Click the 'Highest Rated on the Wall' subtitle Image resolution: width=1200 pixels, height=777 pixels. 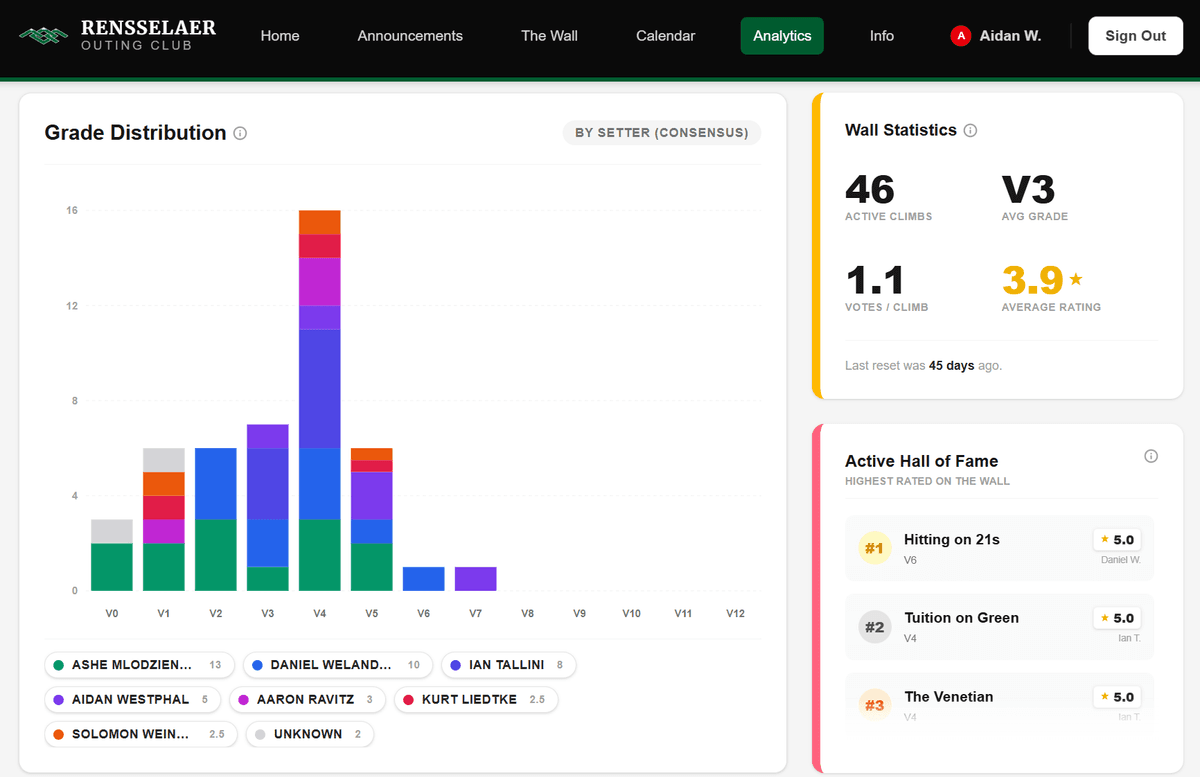[x=927, y=481]
